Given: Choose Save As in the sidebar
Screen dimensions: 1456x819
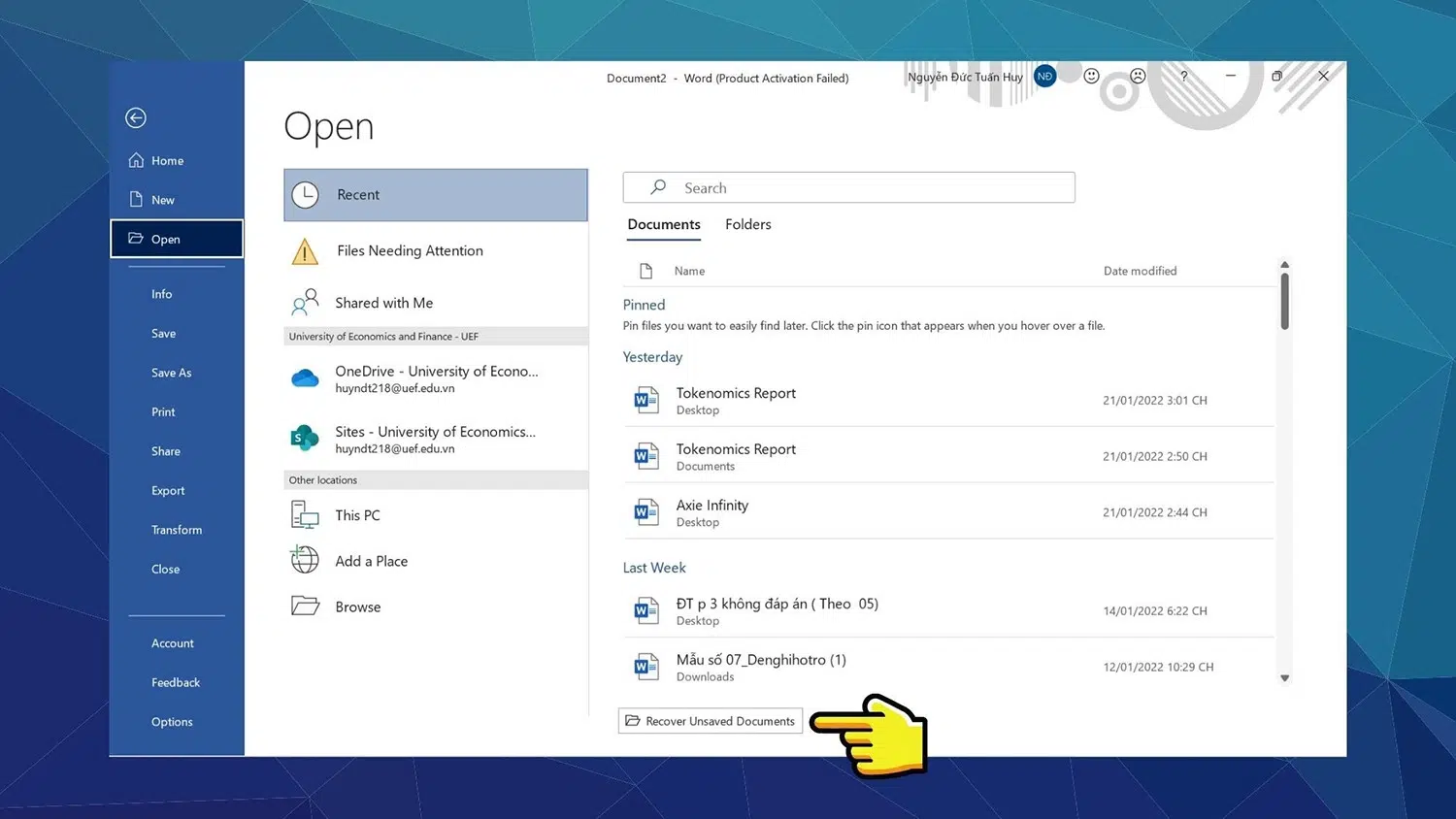Looking at the screenshot, I should [x=177, y=373].
